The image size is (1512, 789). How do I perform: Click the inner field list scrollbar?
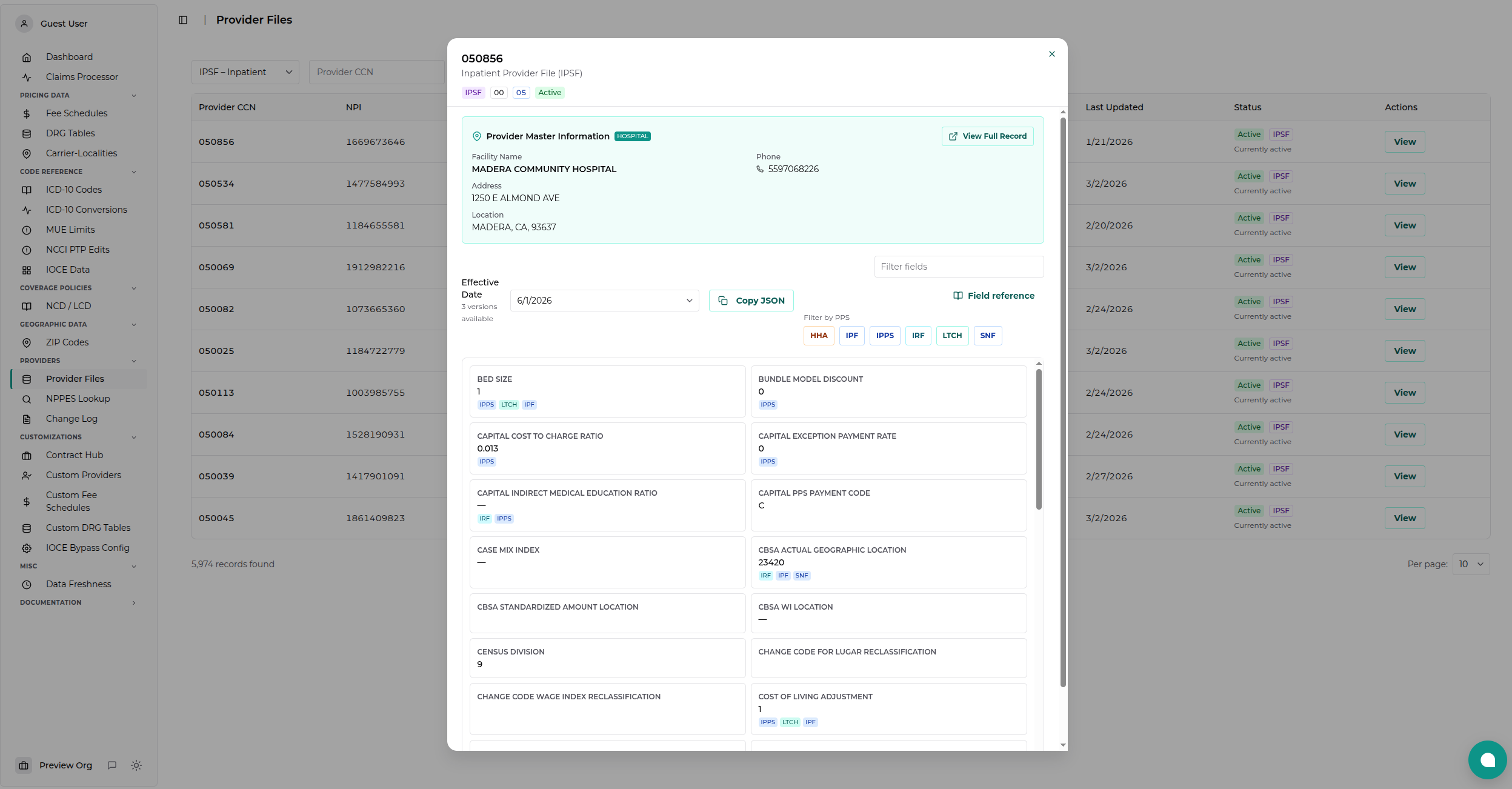pyautogui.click(x=1039, y=439)
